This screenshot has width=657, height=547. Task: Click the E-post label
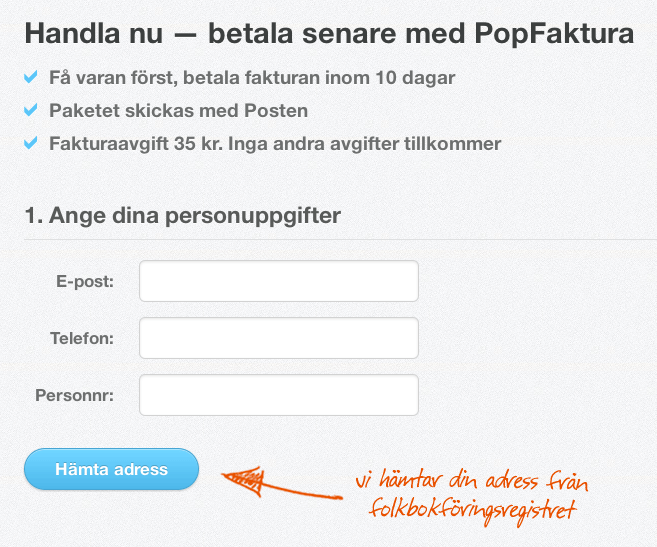(x=85, y=282)
